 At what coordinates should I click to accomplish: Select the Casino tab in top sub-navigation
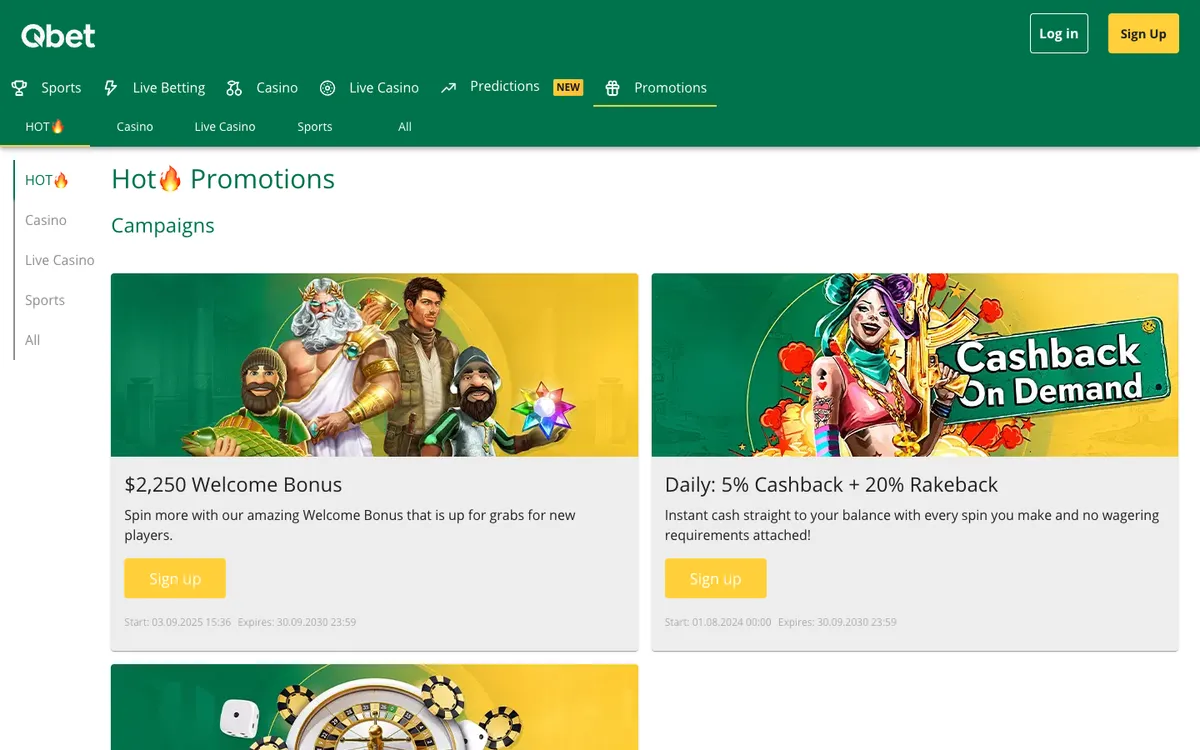coord(135,127)
